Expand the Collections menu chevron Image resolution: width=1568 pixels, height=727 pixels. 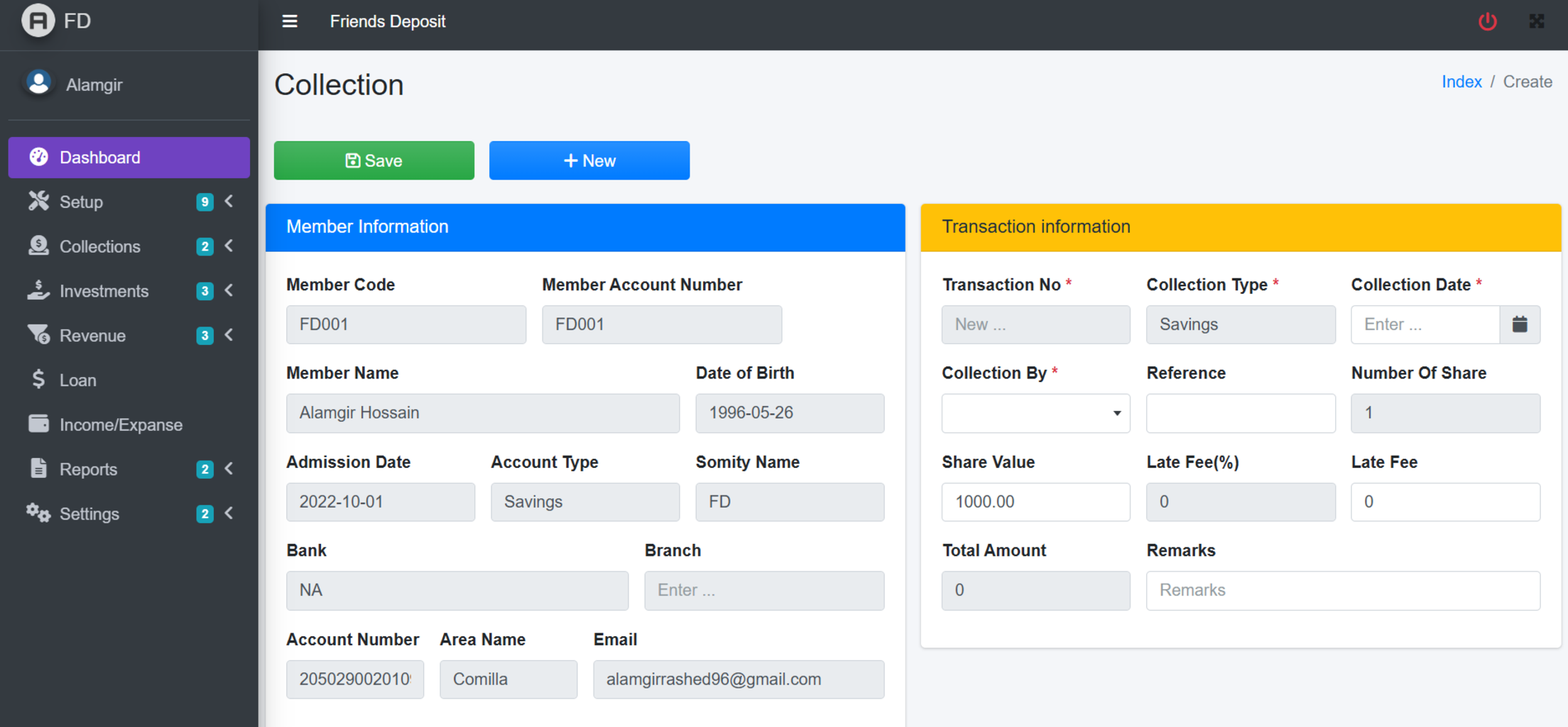click(229, 246)
